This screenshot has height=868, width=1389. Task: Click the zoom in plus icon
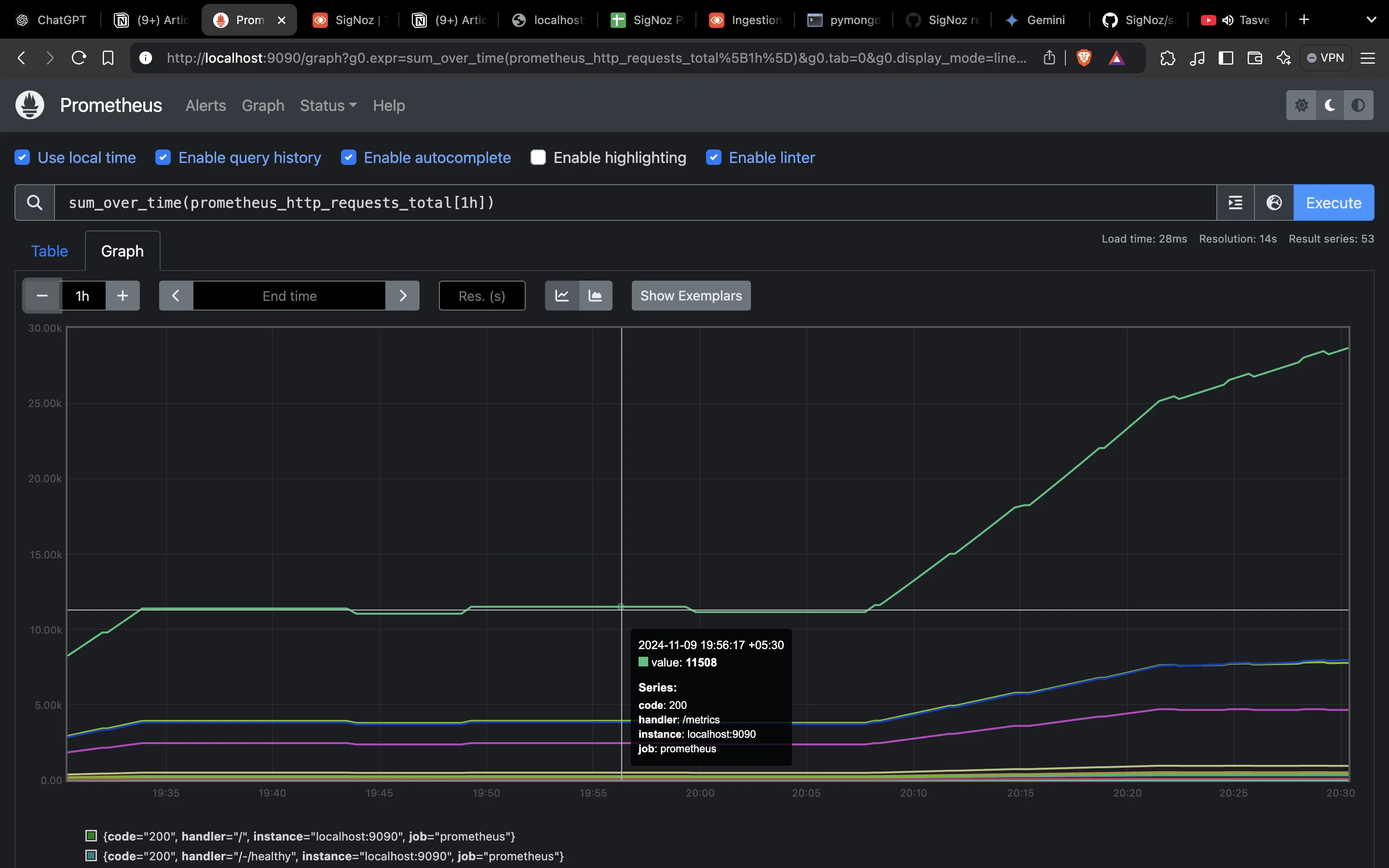pyautogui.click(x=122, y=295)
